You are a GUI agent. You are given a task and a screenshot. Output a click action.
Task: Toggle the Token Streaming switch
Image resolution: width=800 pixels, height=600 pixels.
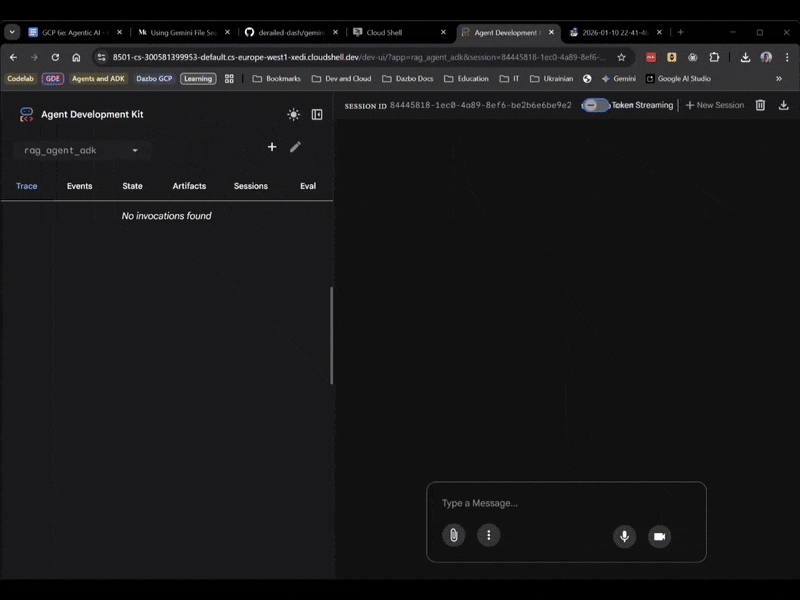point(596,105)
